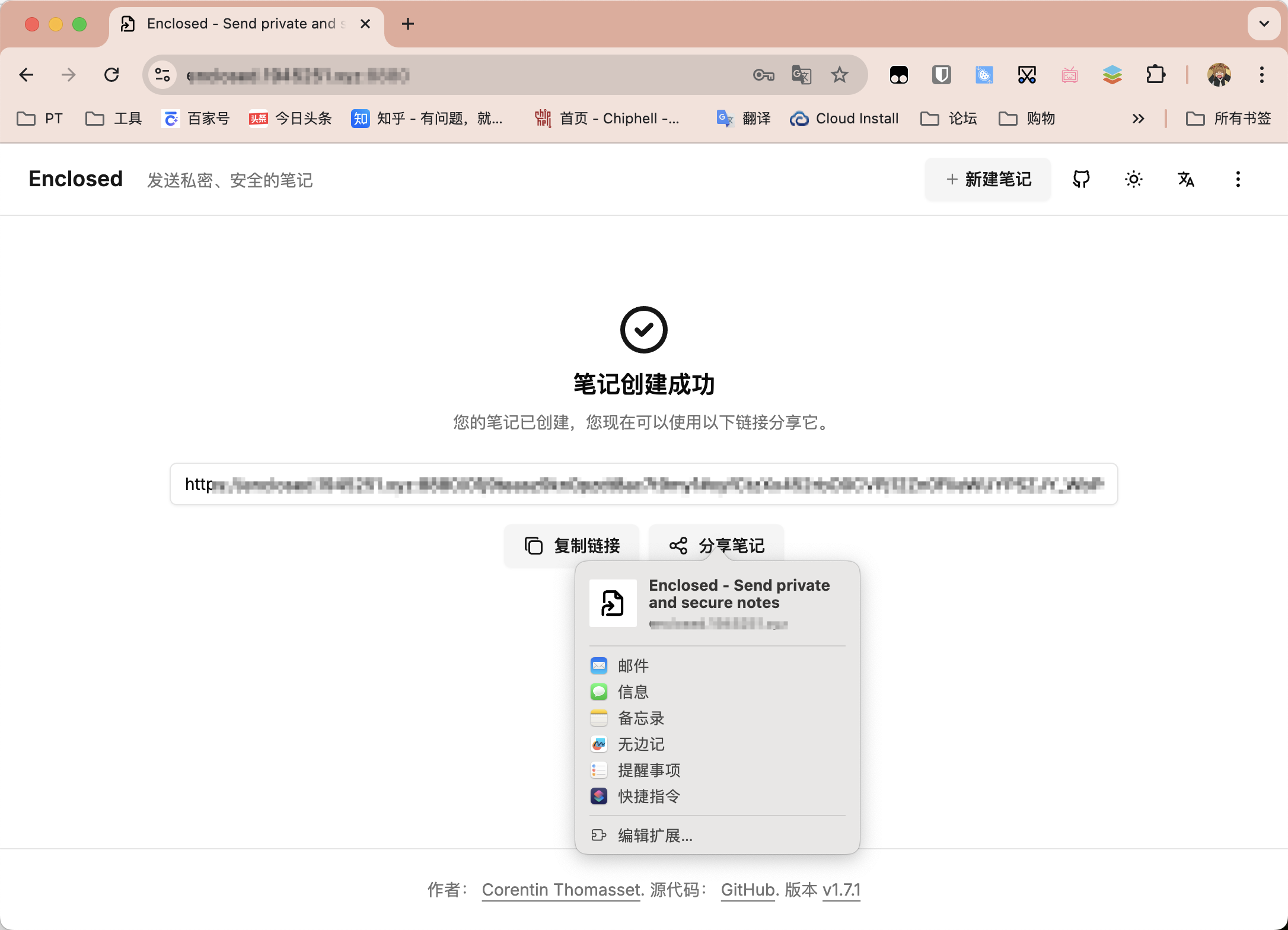Open the Enclosed header three-dot menu
The image size is (1288, 930).
[x=1238, y=179]
